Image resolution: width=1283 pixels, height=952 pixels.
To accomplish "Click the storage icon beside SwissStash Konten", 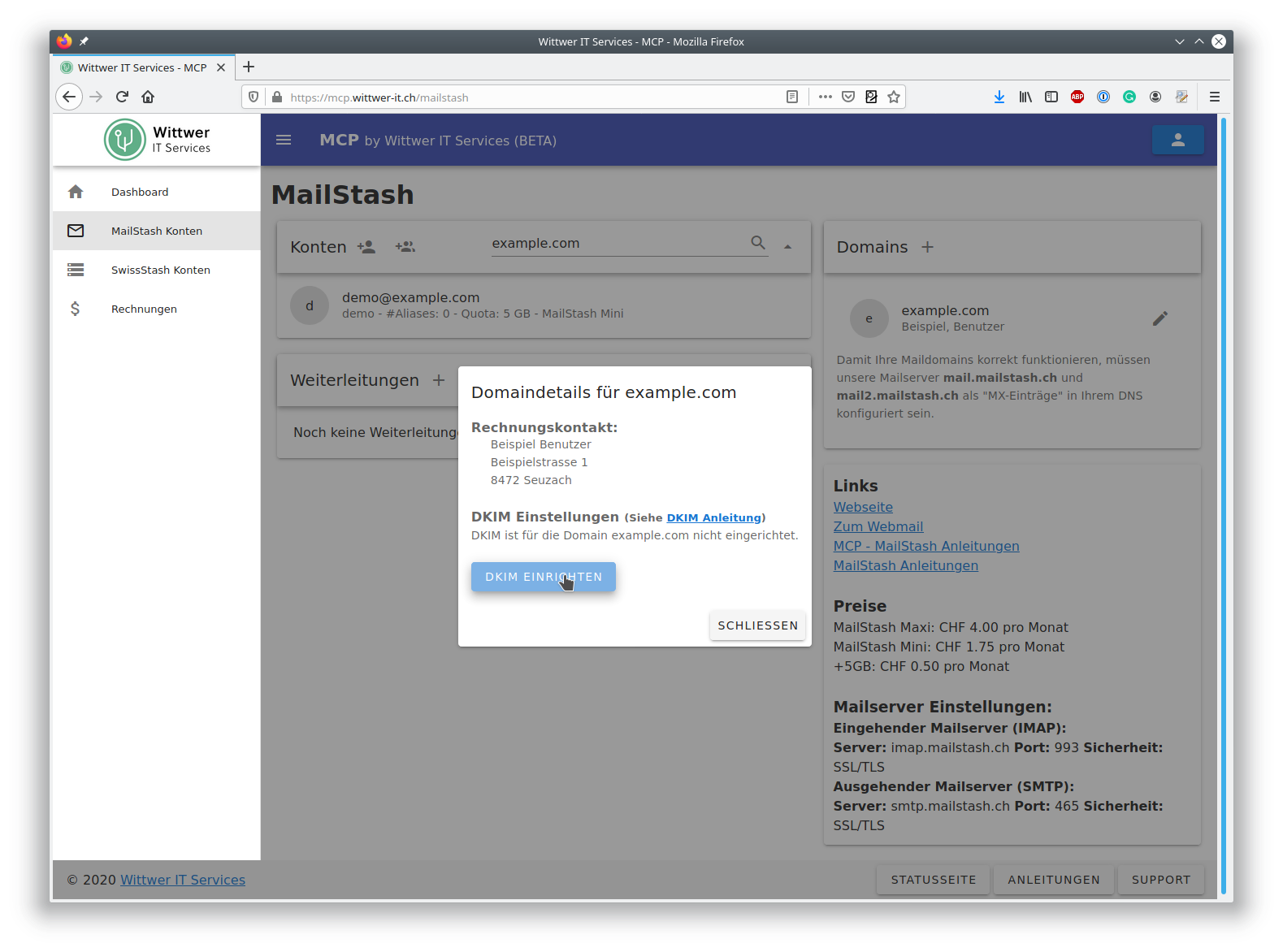I will click(76, 270).
